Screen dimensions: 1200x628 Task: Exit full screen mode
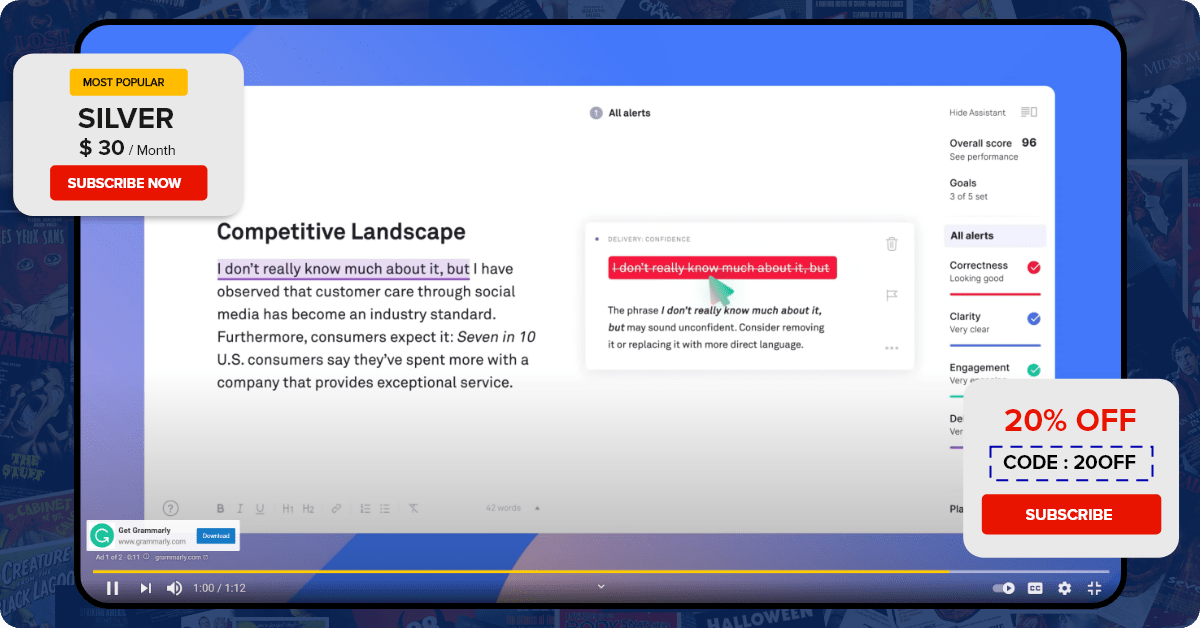[1094, 588]
